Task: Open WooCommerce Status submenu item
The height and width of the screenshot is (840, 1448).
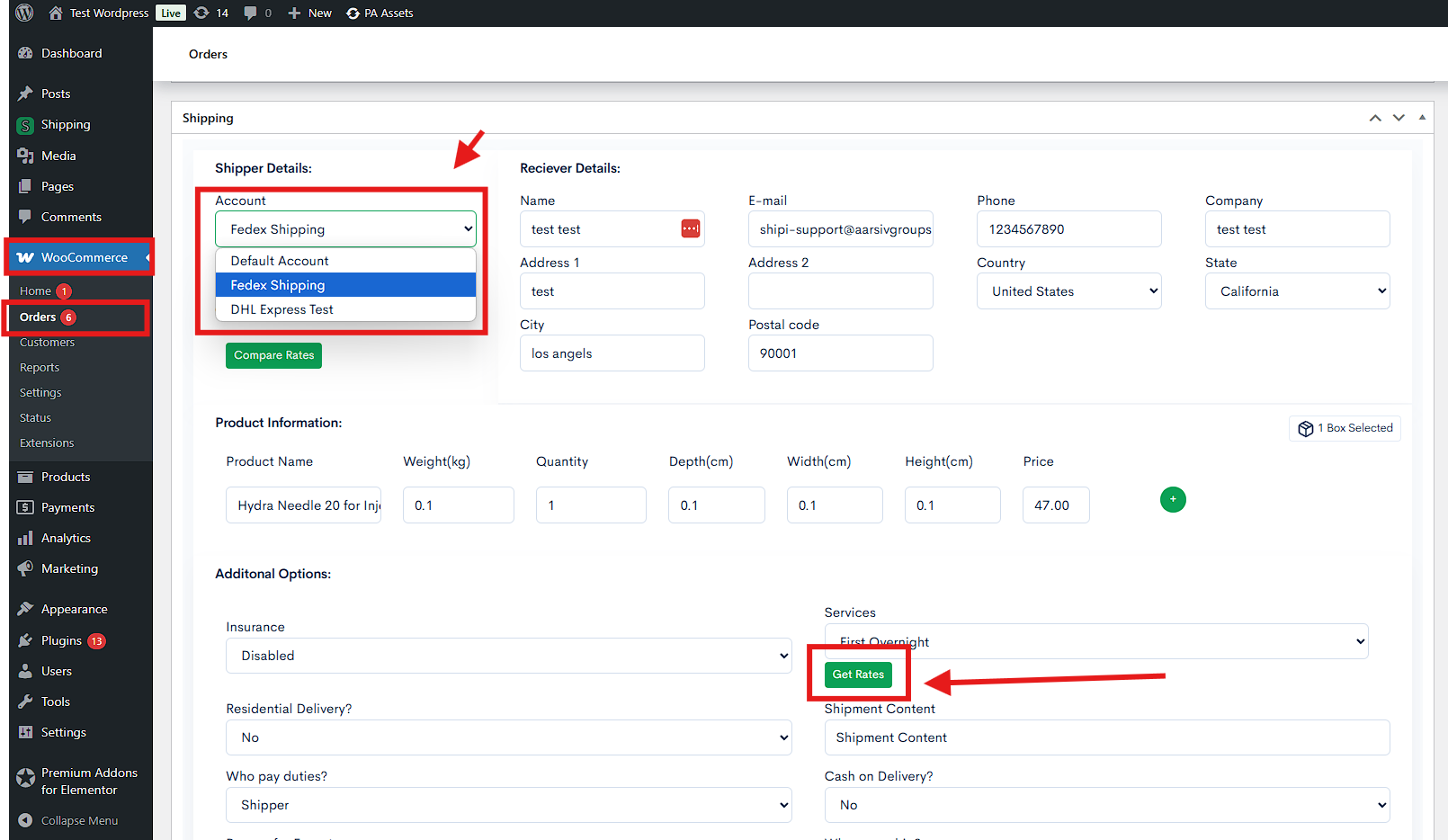Action: pos(35,417)
